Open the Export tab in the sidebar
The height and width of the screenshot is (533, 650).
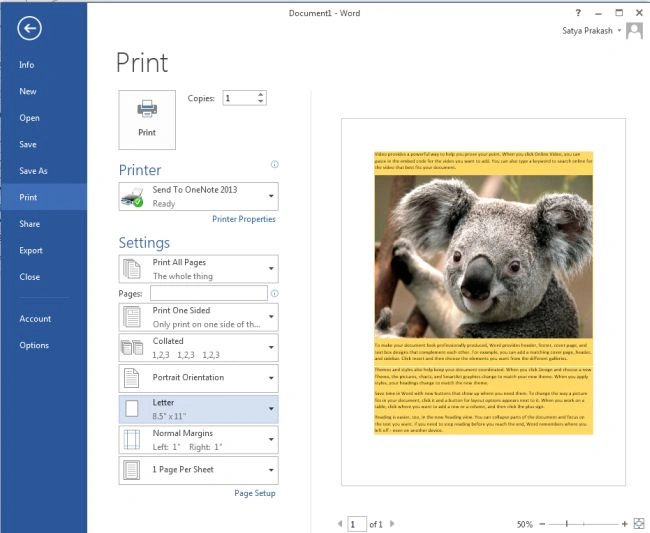pyautogui.click(x=44, y=250)
